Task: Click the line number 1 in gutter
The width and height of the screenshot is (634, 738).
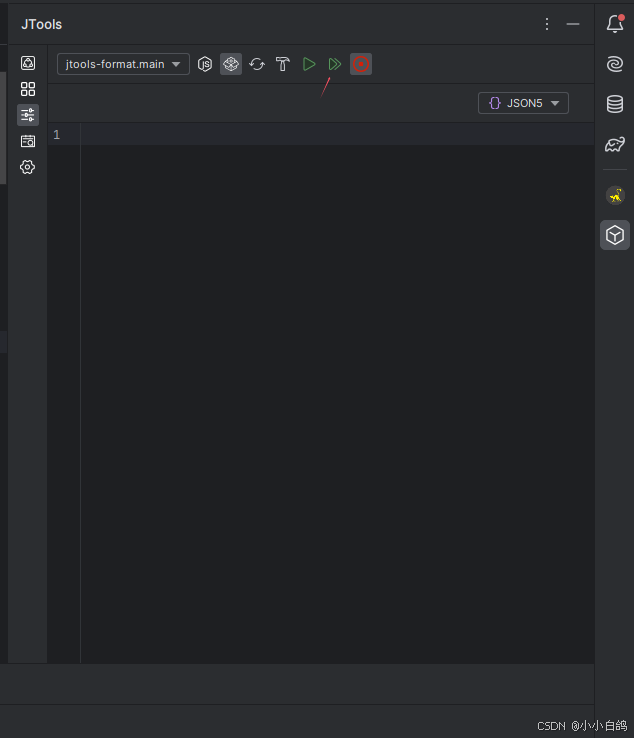Action: [x=57, y=135]
